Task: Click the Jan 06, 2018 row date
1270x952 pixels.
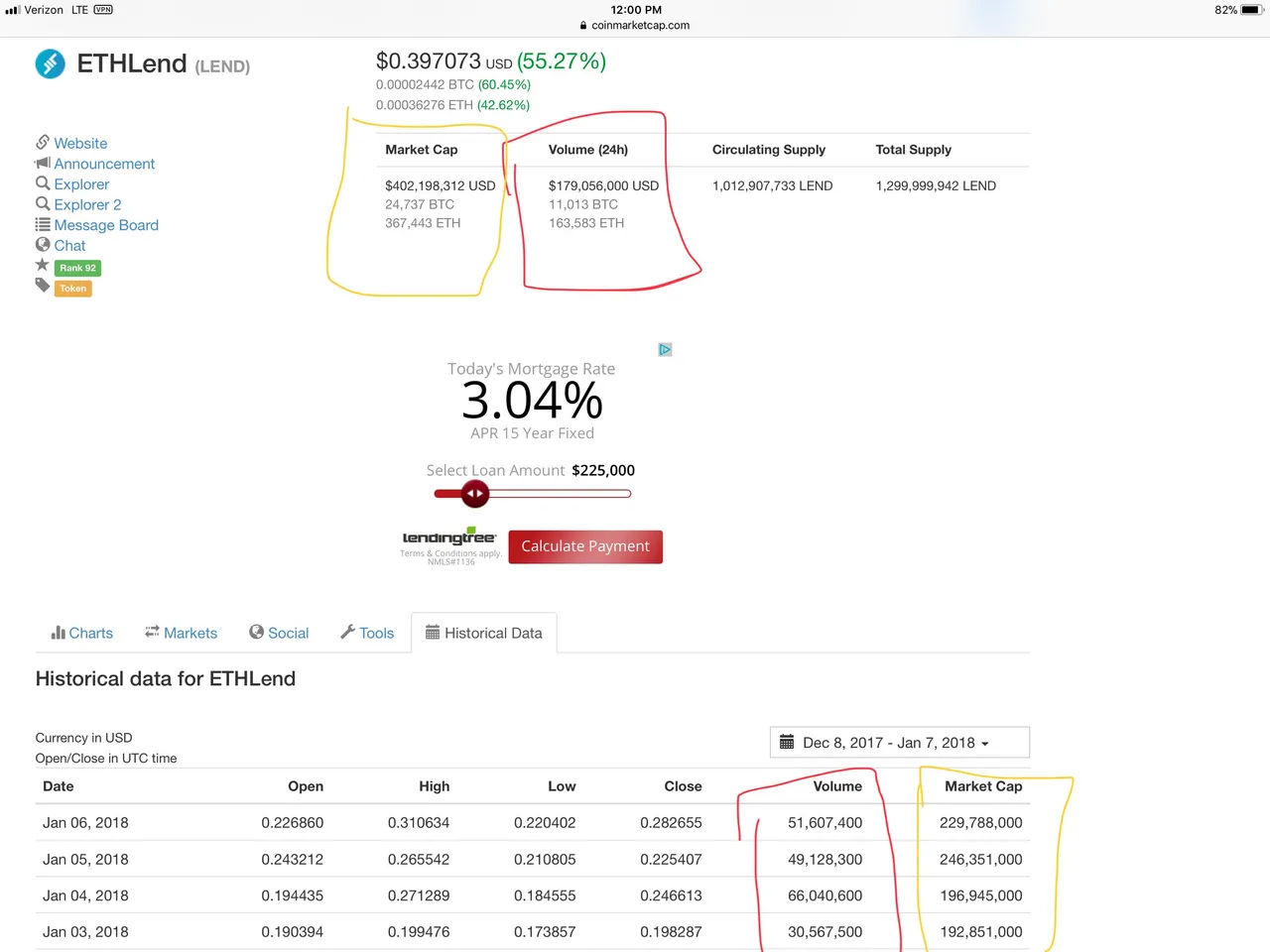Action: coord(85,823)
